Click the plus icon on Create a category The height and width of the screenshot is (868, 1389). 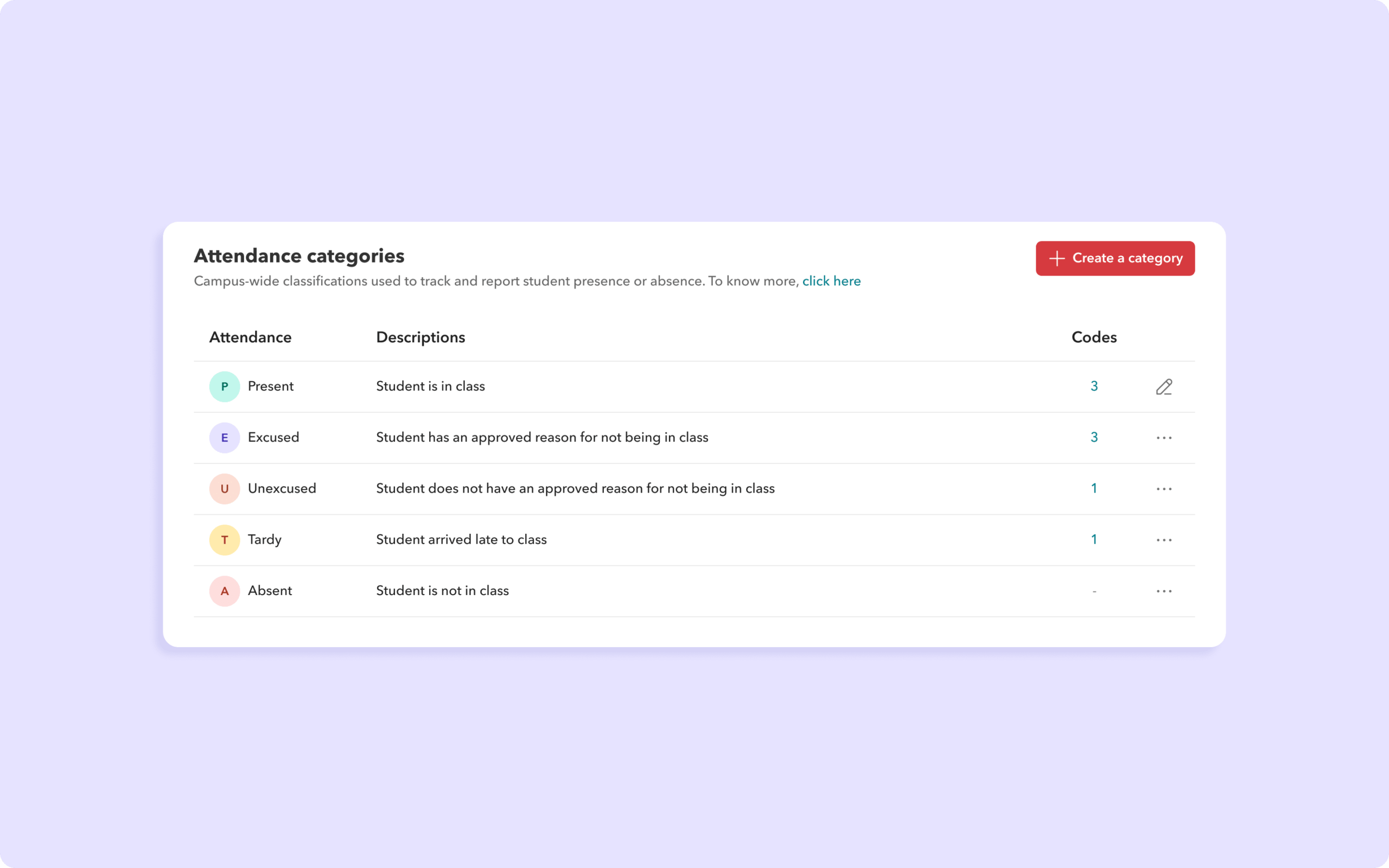click(1056, 258)
